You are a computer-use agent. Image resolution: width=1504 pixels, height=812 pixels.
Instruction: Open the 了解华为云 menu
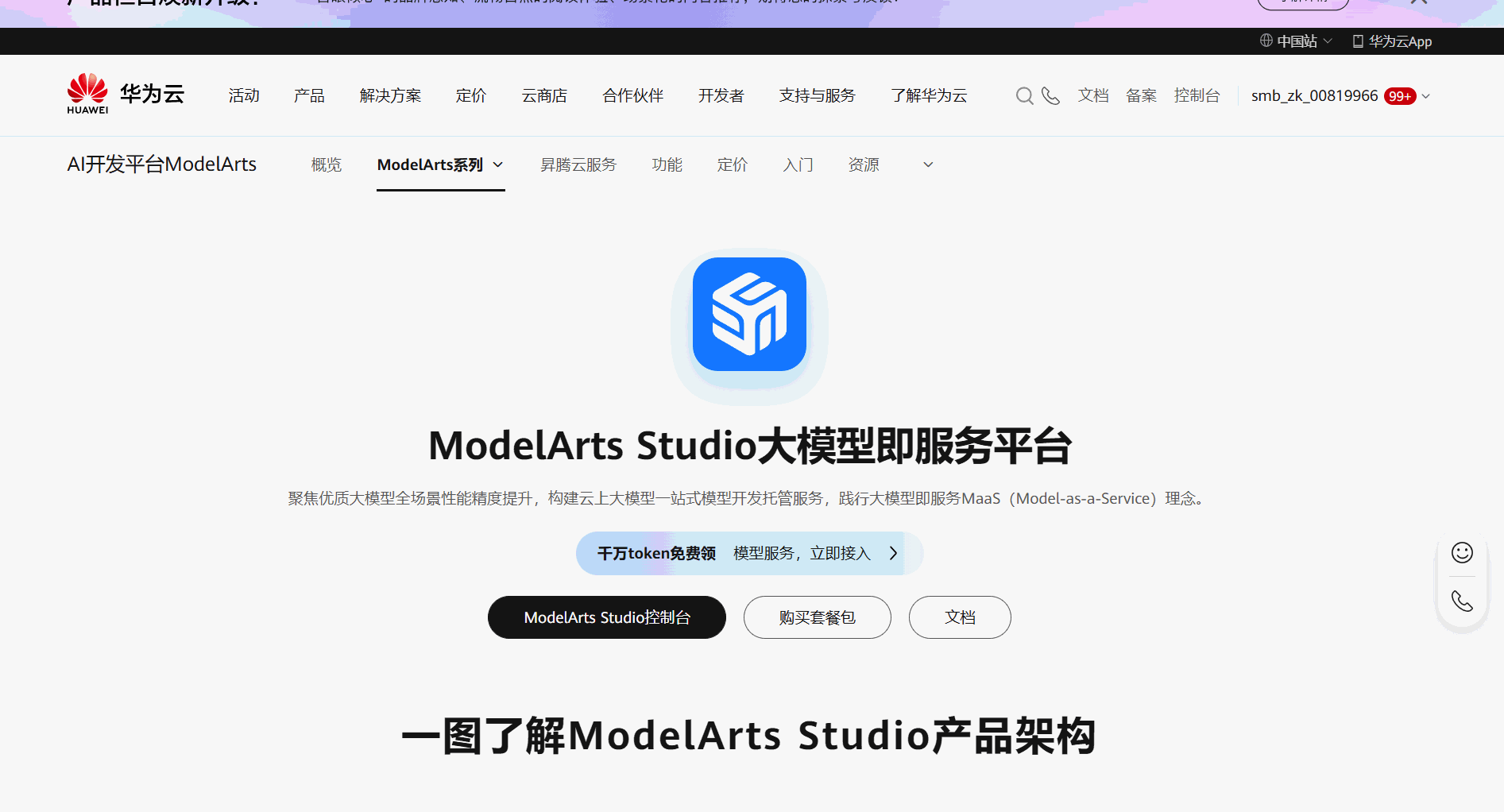pos(929,95)
